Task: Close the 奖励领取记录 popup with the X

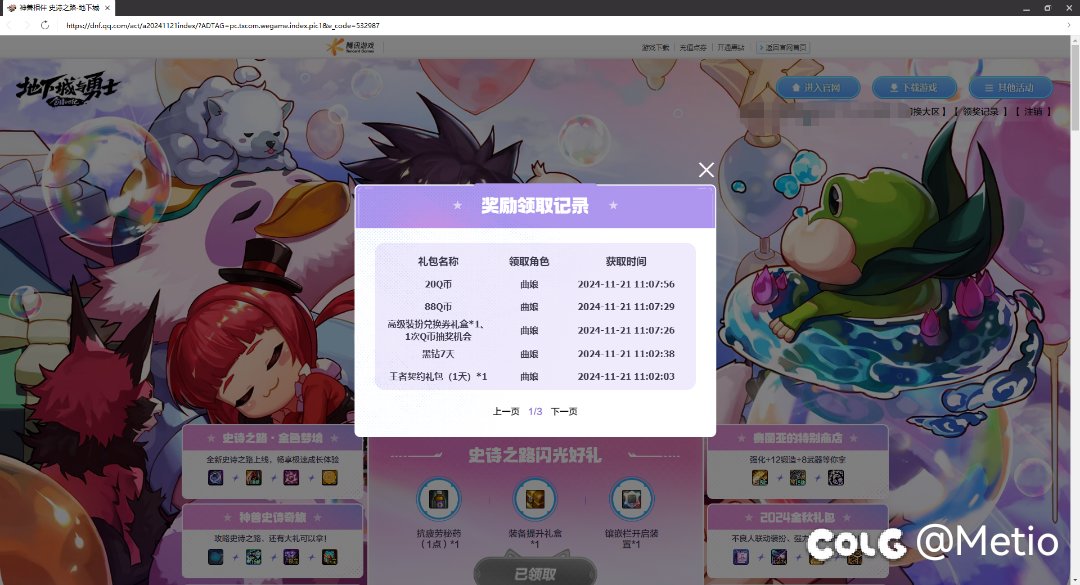Action: tap(706, 170)
